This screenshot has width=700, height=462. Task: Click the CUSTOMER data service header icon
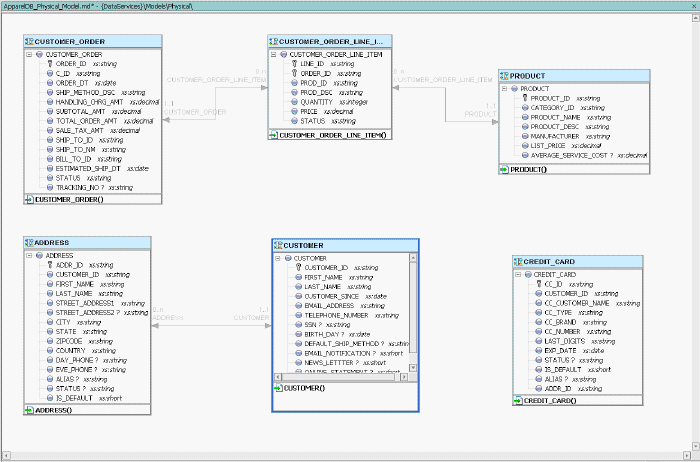(x=279, y=246)
